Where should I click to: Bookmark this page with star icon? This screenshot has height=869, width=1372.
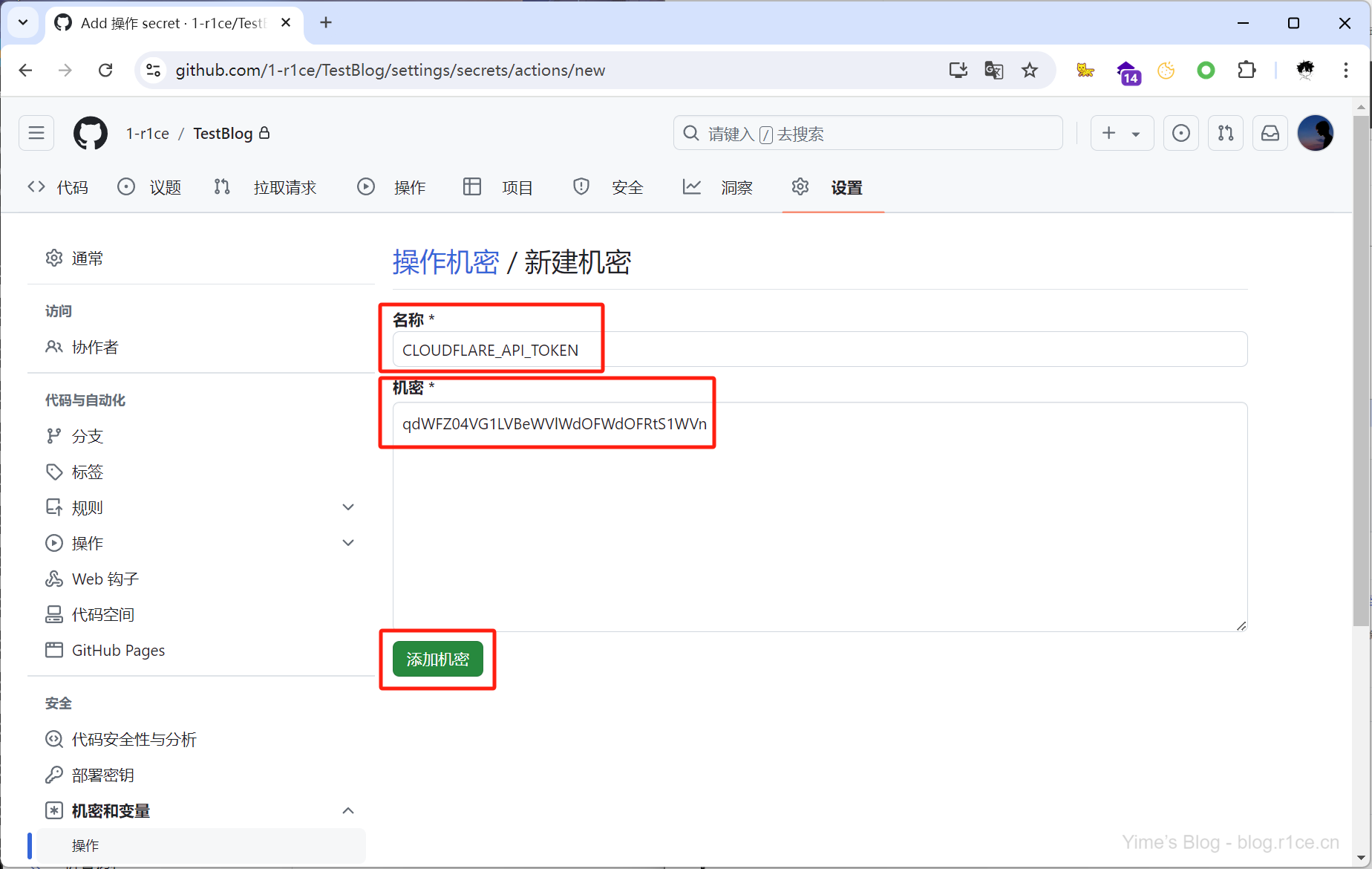tap(1029, 71)
